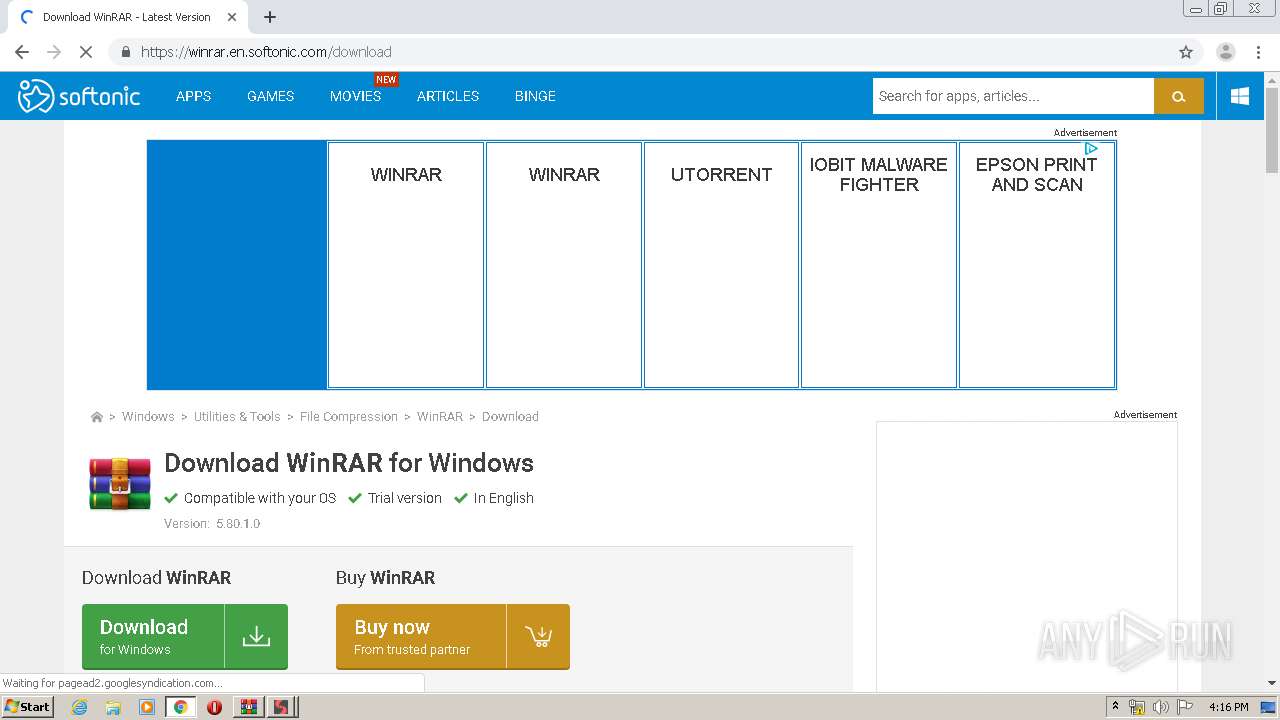Screen dimensions: 1280x720
Task: Open Windows Explorer folder in taskbar
Action: pyautogui.click(x=113, y=707)
